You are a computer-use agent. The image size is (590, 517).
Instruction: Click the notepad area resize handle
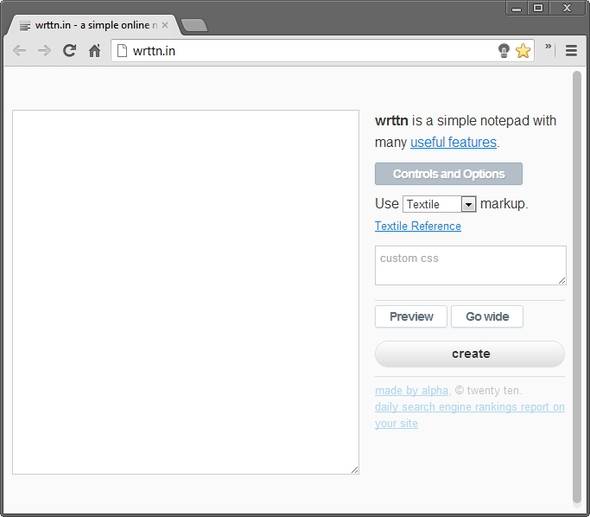[x=355, y=470]
